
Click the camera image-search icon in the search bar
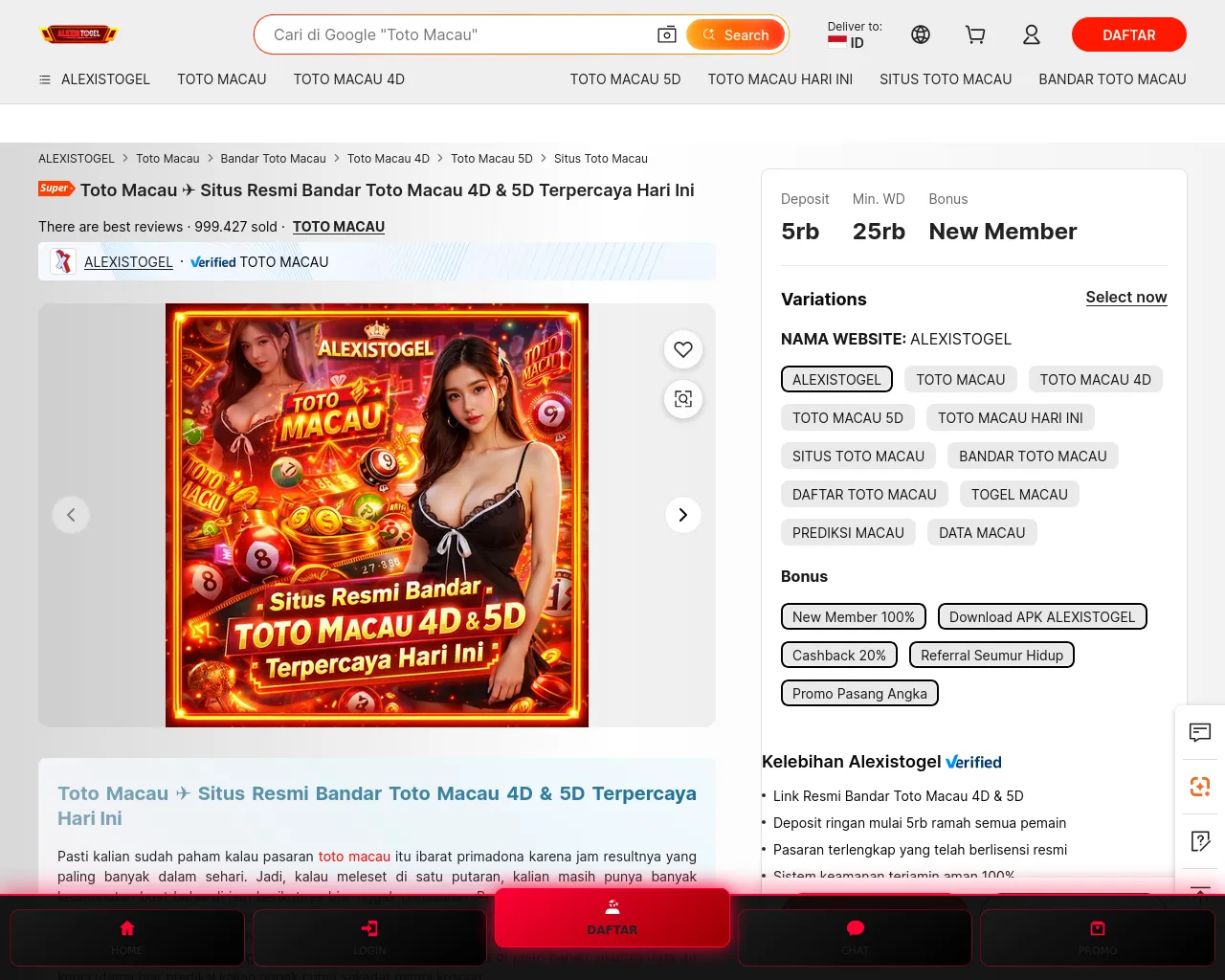coord(667,34)
